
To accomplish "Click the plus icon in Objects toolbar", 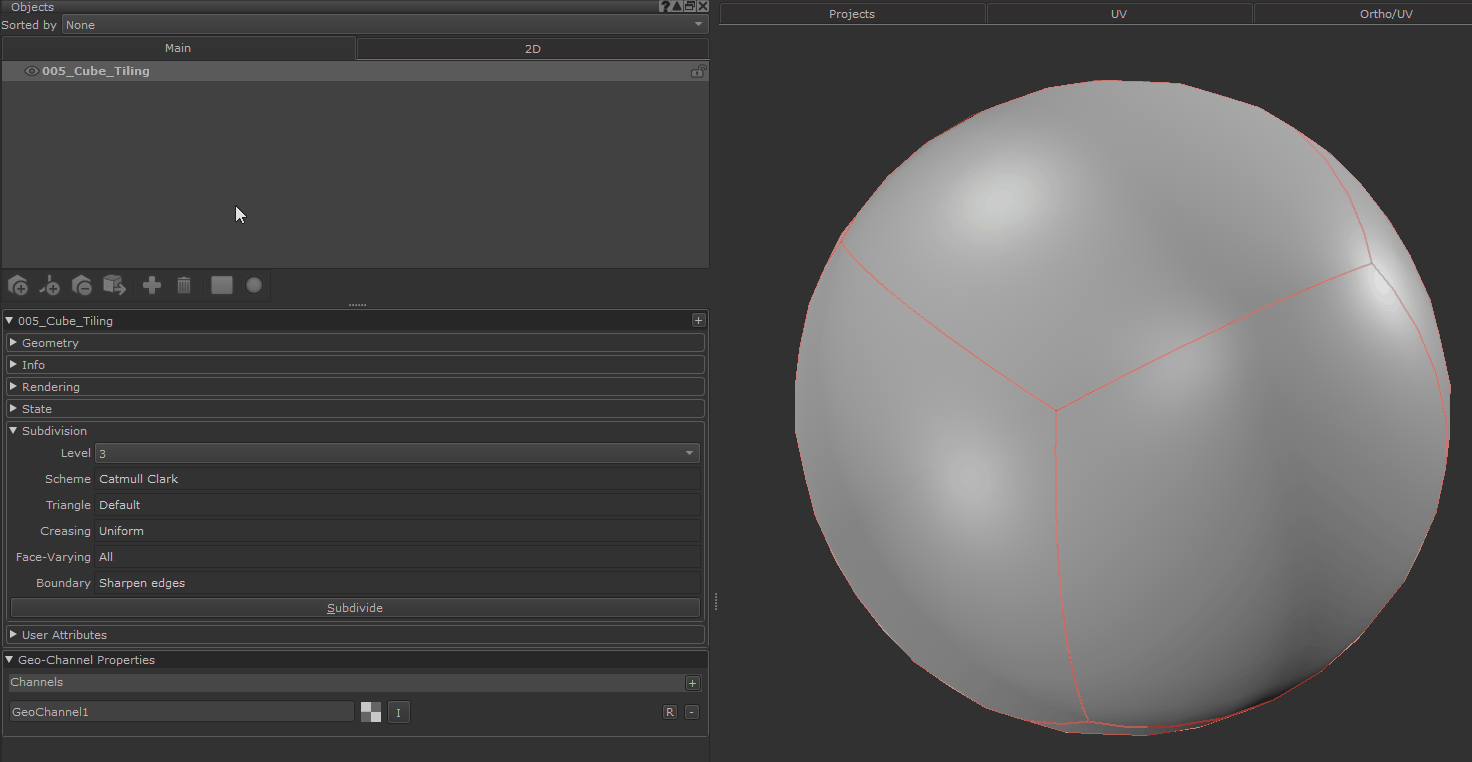I will pyautogui.click(x=152, y=286).
